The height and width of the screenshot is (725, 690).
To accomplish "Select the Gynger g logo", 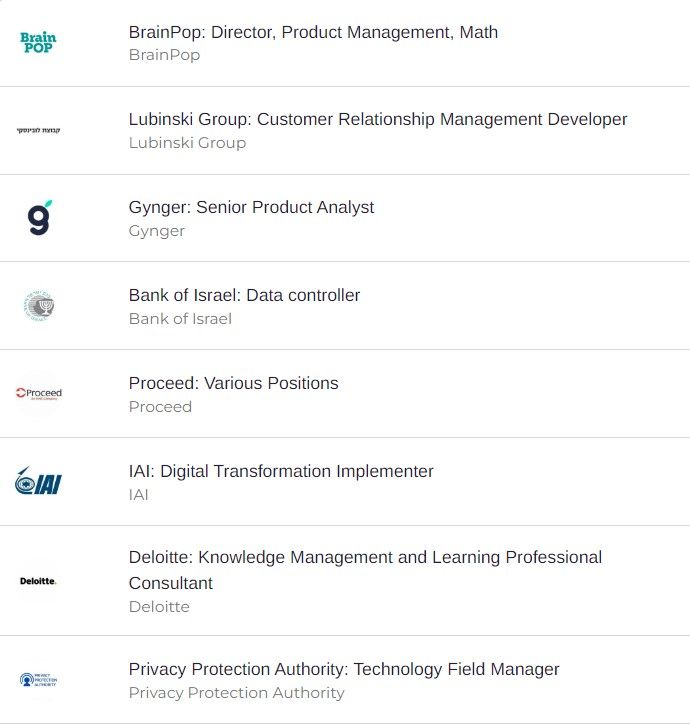I will point(39,218).
